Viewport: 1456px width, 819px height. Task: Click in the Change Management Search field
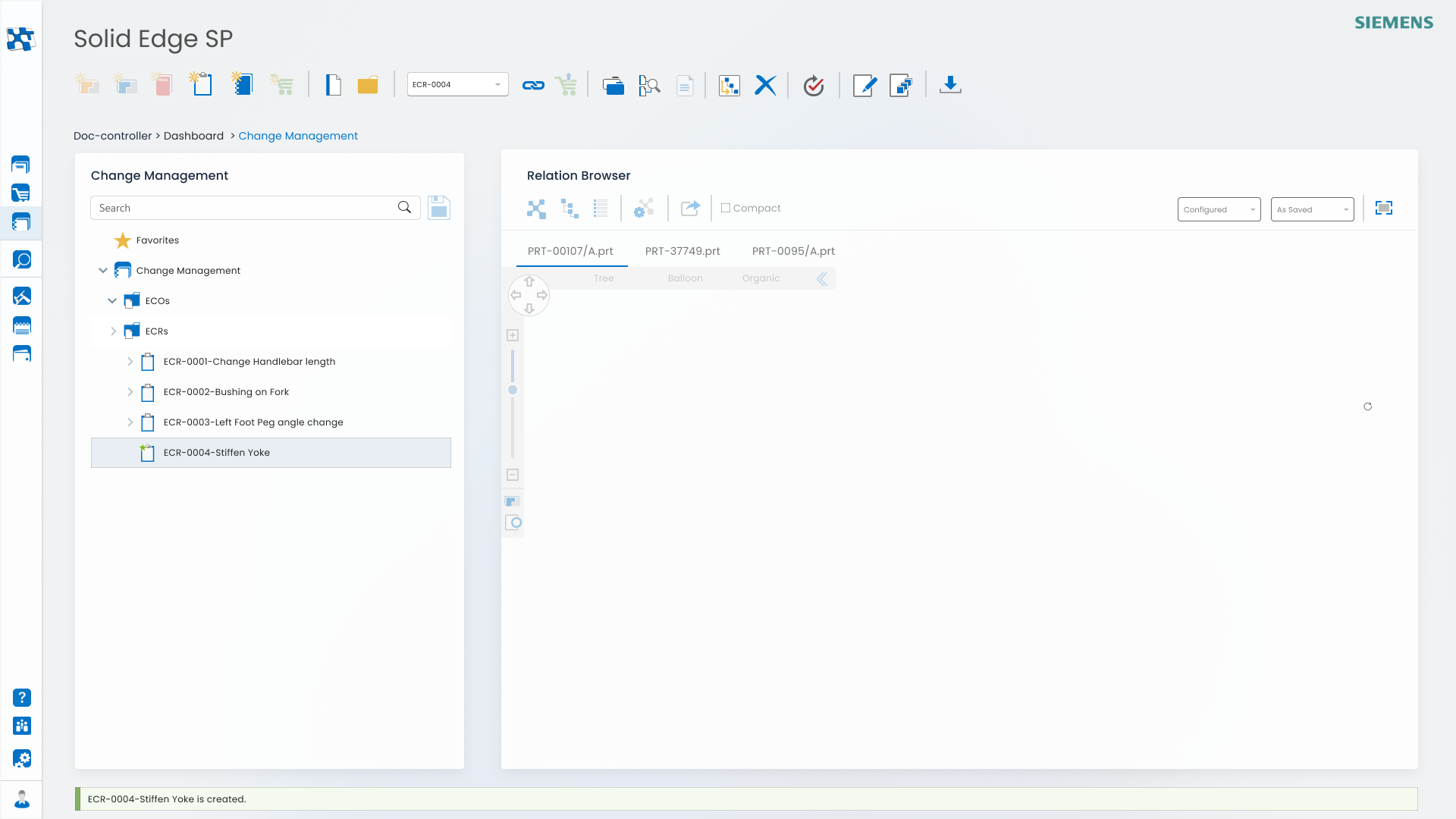pyautogui.click(x=255, y=208)
